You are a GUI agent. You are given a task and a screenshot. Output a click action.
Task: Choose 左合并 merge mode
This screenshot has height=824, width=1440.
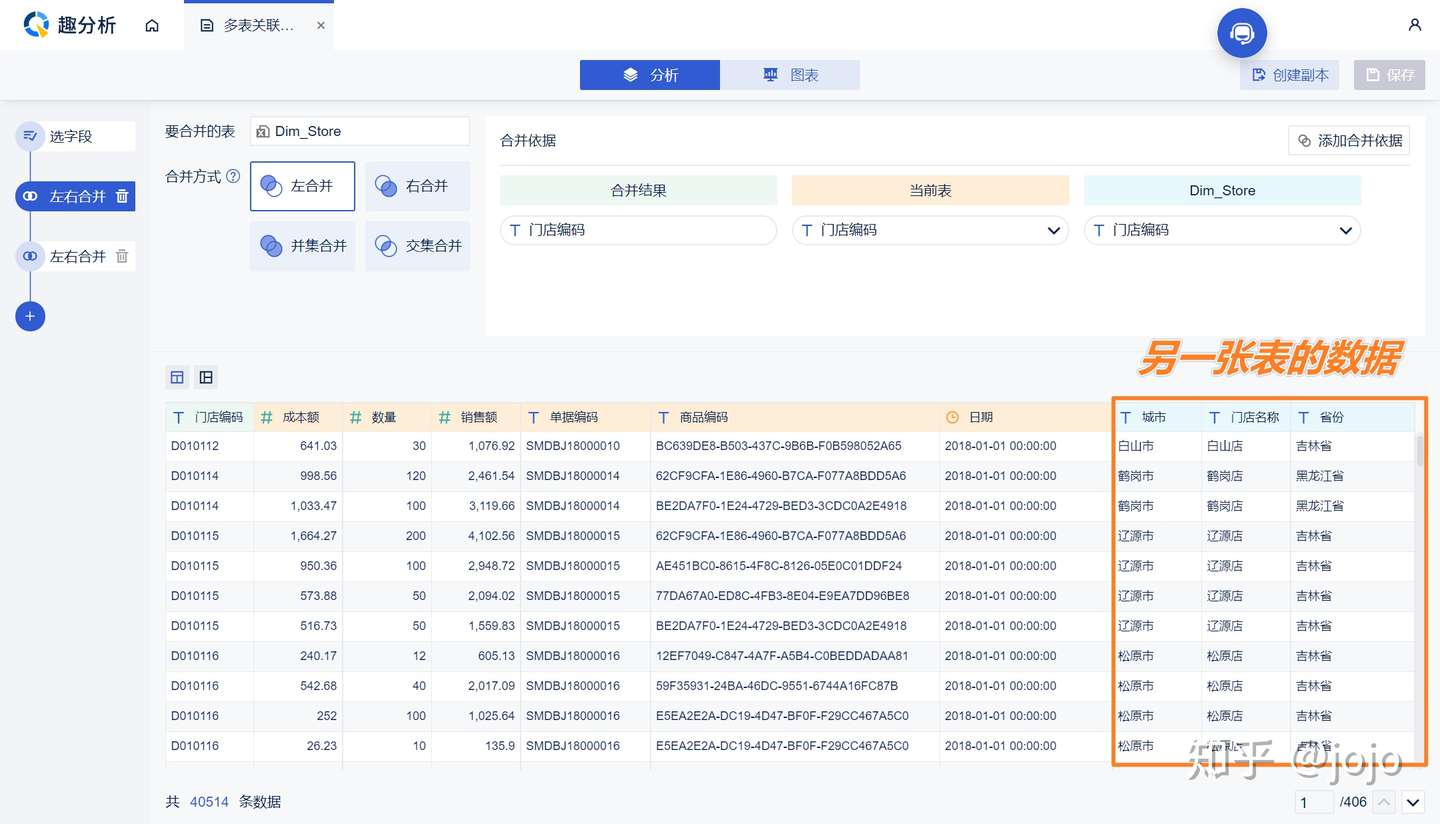302,186
